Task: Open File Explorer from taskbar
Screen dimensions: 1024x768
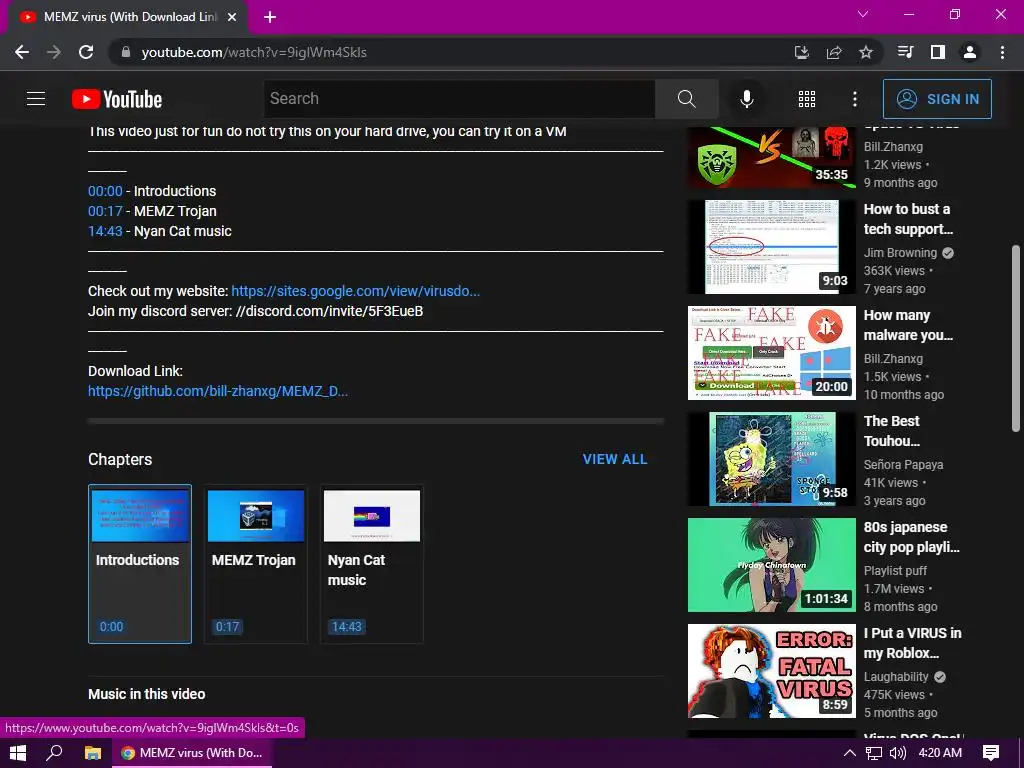Action: (93, 753)
